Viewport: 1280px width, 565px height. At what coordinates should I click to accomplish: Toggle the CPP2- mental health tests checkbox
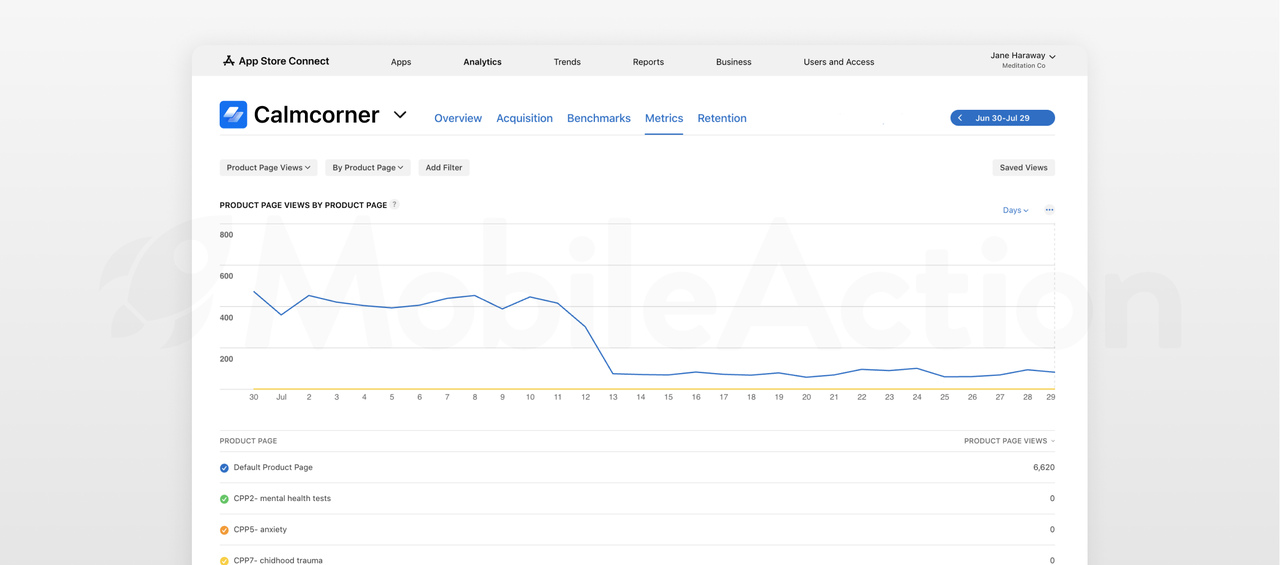coord(224,499)
